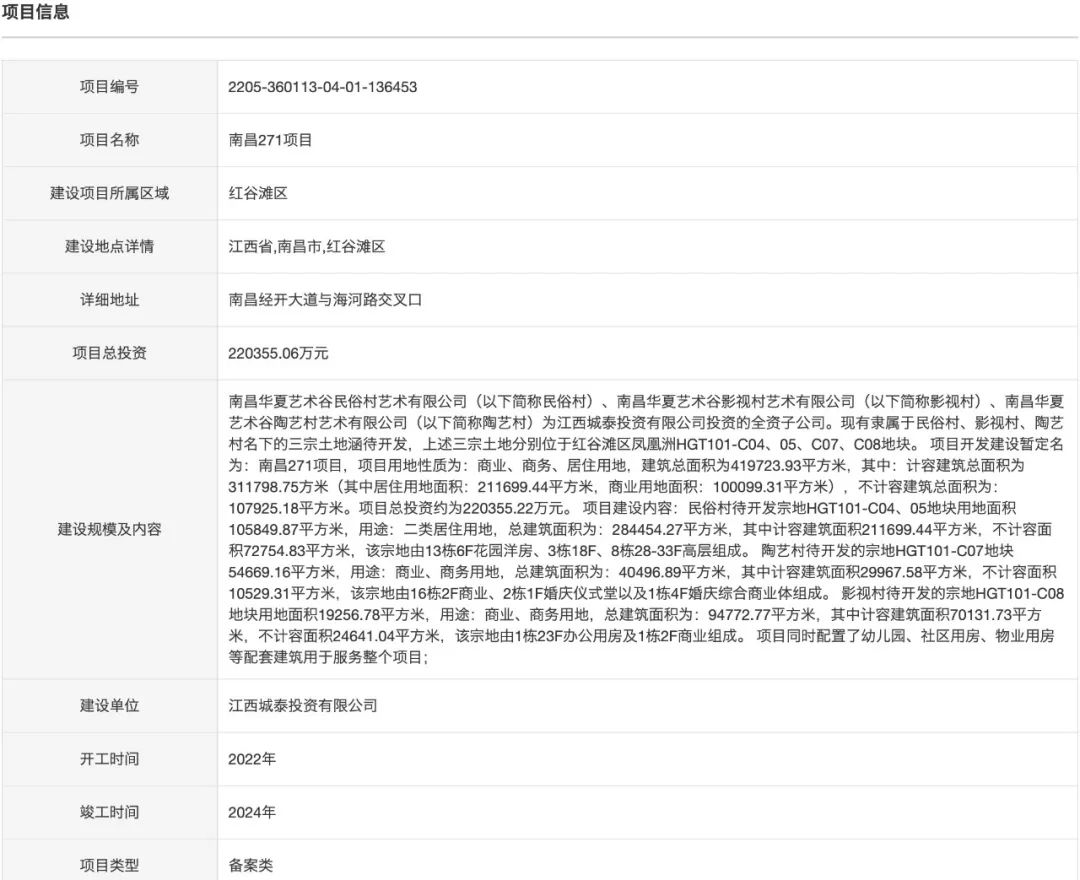Viewport: 1080px width, 880px height.
Task: Click the 项目信息 page heading
Action: 35,14
